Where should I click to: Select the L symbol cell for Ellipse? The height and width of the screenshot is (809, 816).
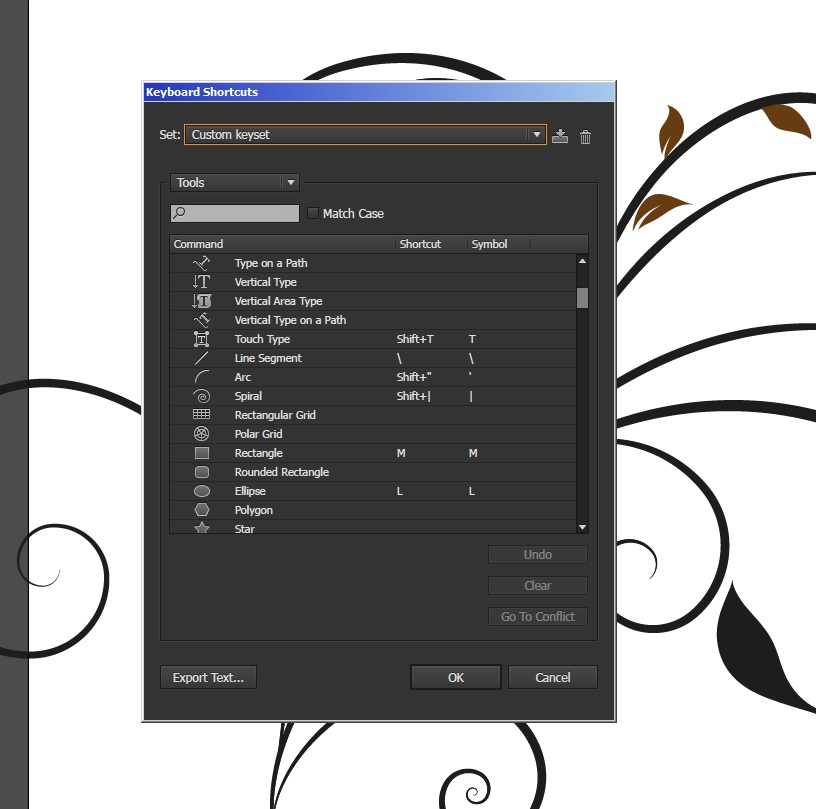tap(471, 491)
